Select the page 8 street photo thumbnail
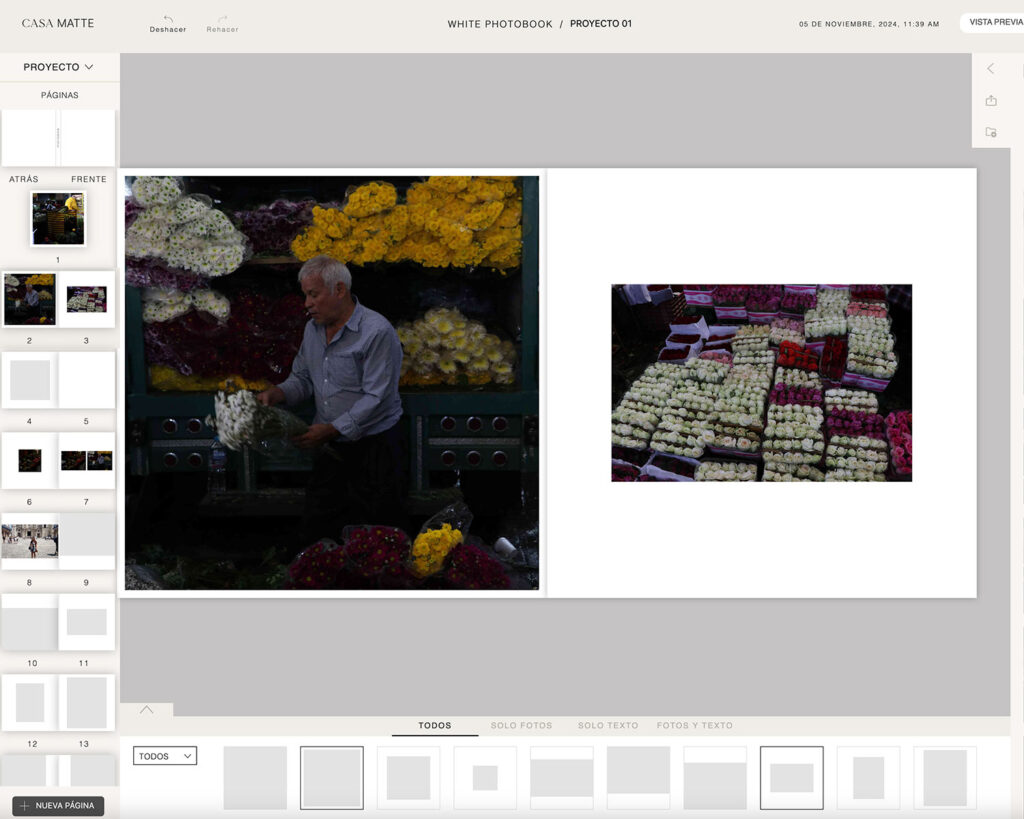 (x=30, y=541)
